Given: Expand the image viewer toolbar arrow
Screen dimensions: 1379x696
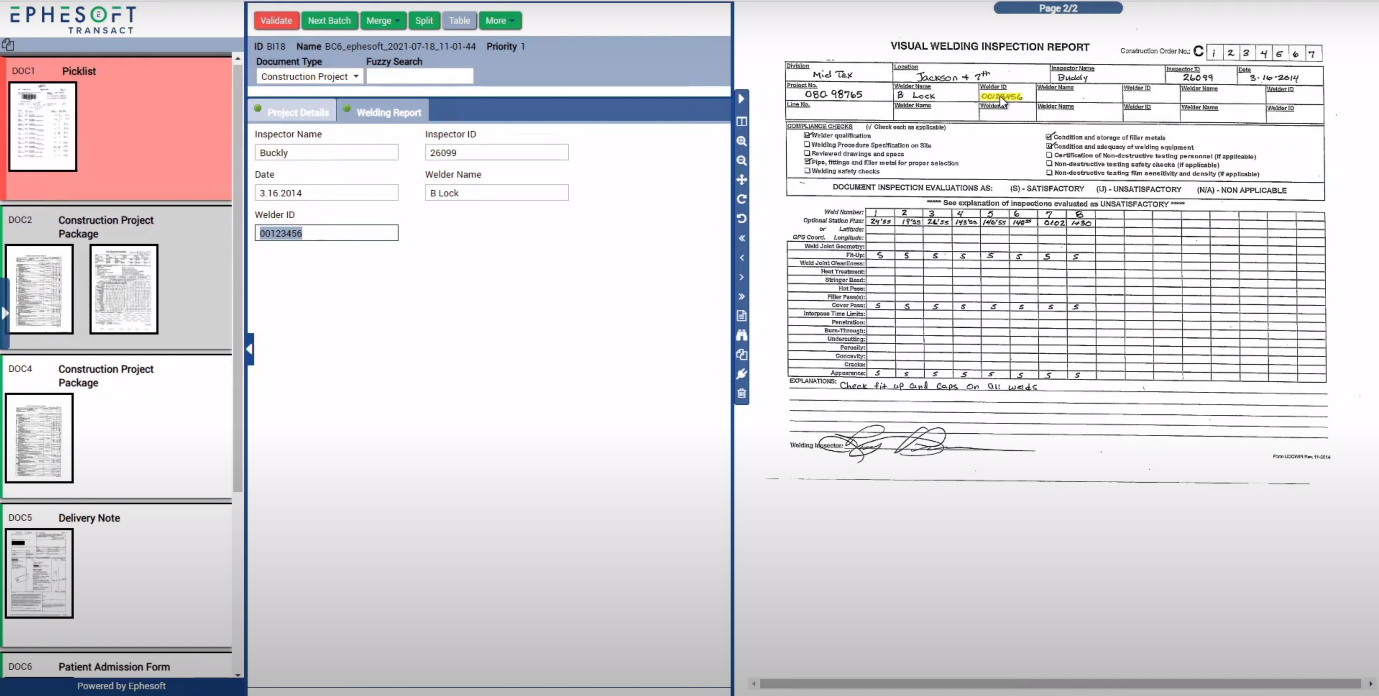Looking at the screenshot, I should 741,99.
